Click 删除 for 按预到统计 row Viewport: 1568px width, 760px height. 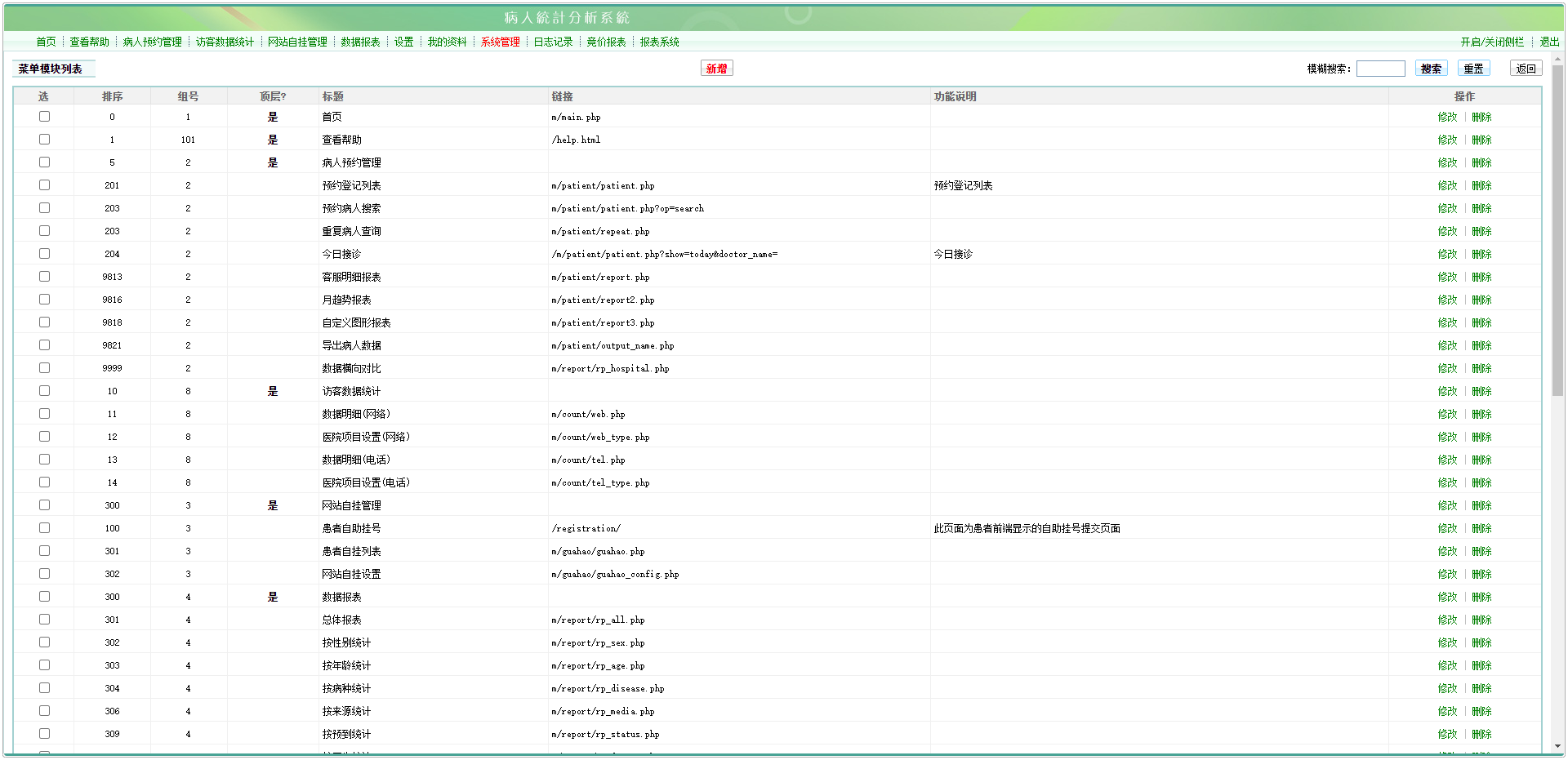coord(1481,734)
